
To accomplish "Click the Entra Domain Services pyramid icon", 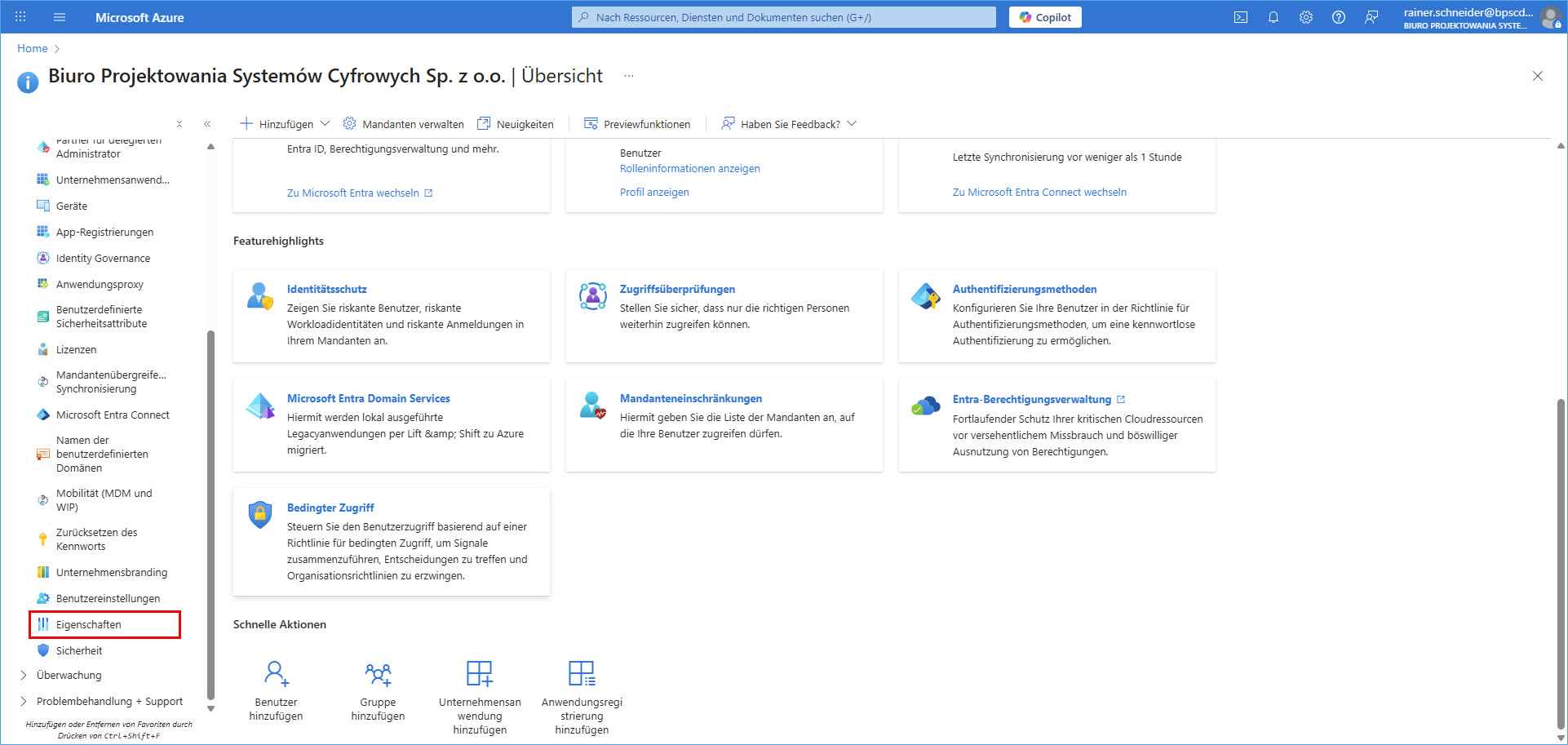I will (260, 405).
